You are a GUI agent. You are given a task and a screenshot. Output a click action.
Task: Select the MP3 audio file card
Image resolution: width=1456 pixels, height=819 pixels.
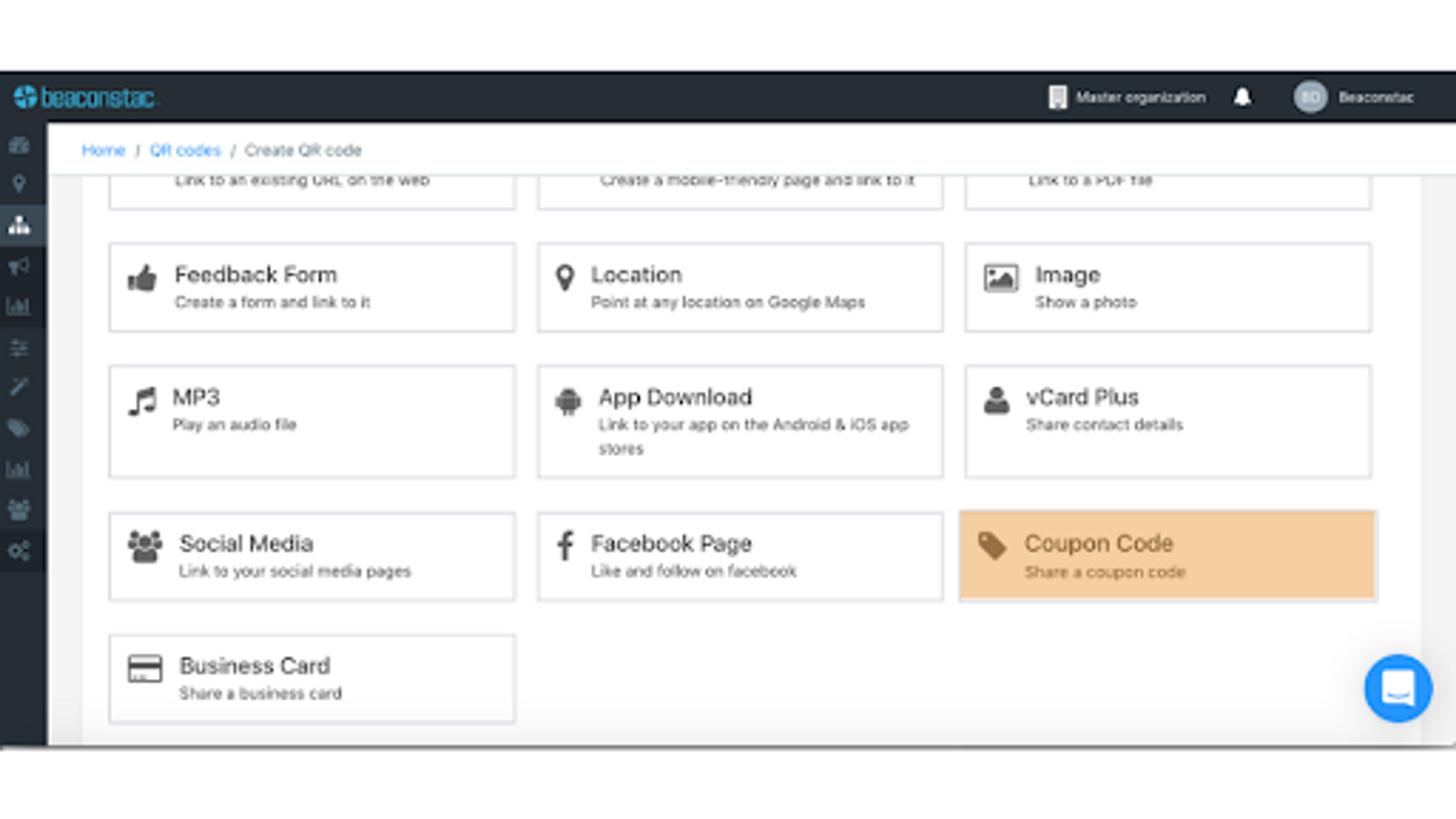pyautogui.click(x=312, y=421)
